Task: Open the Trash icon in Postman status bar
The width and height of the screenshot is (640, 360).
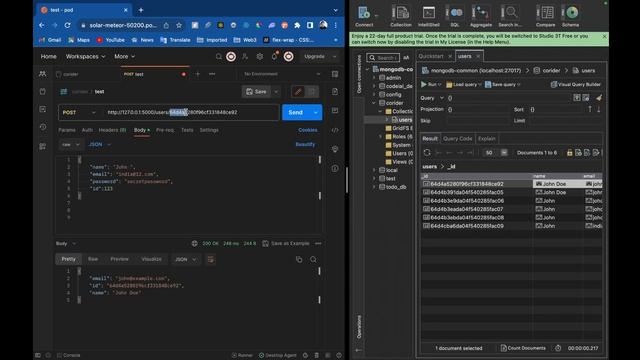Action: (317, 355)
